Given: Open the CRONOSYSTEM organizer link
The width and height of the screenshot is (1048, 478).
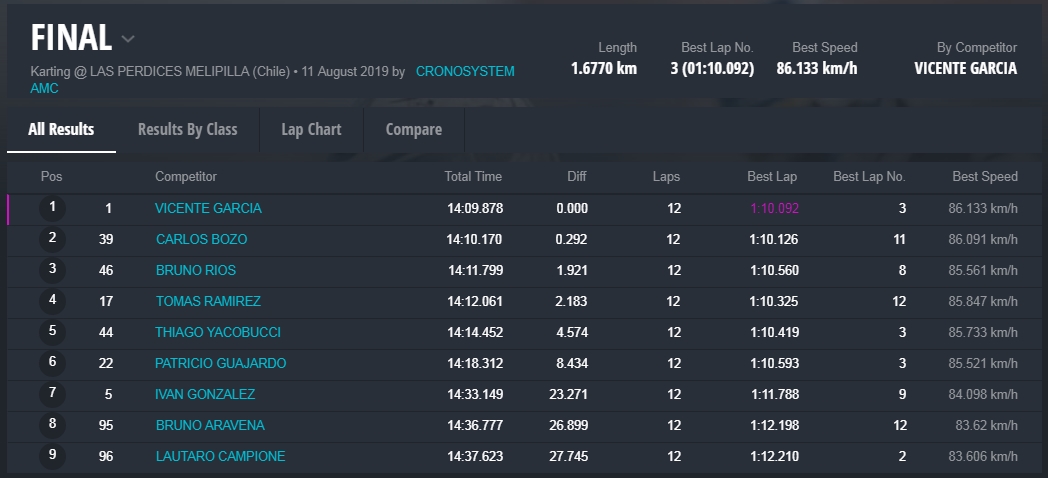Looking at the screenshot, I should click(x=464, y=72).
